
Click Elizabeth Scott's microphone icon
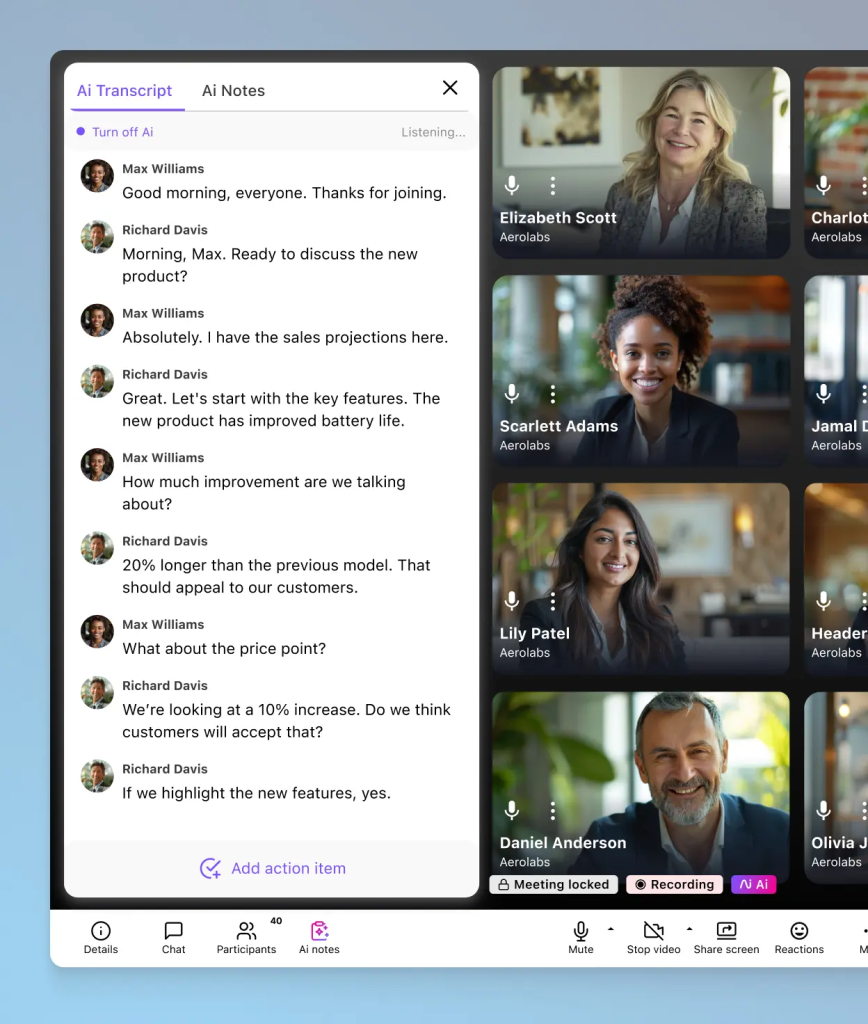point(512,186)
